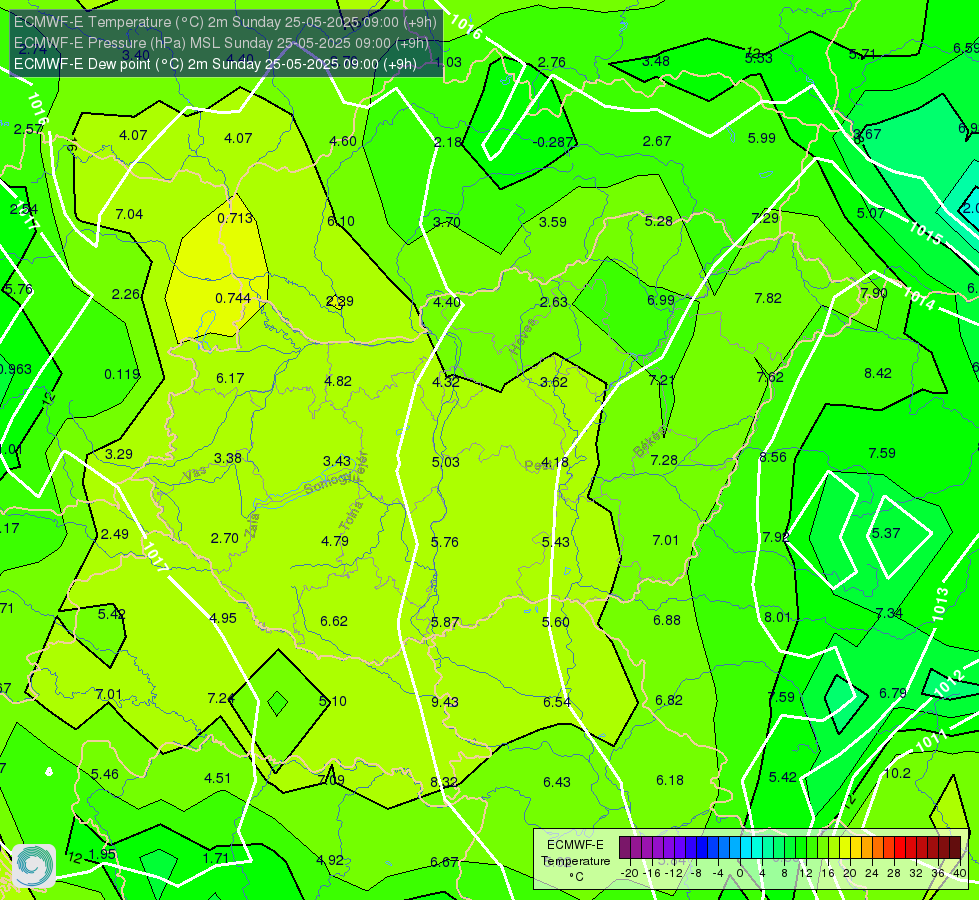Screen dimensions: 979x900
Task: Click the dew point value 6.67
Action: [444, 863]
